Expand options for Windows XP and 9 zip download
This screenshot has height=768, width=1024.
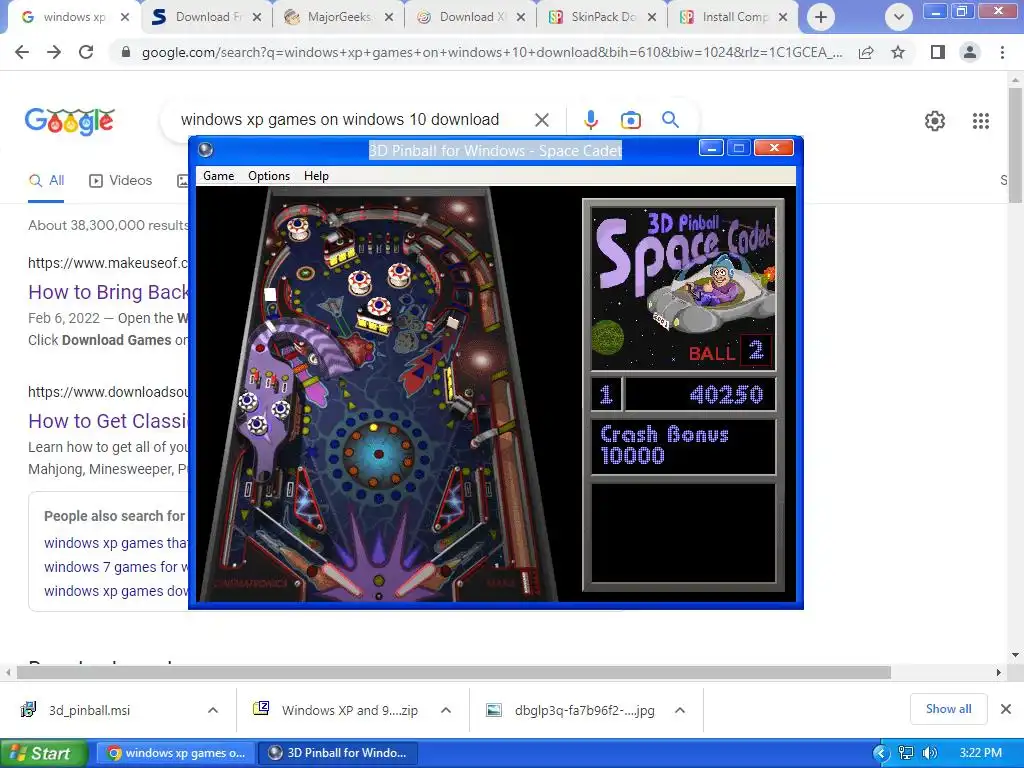coord(446,710)
